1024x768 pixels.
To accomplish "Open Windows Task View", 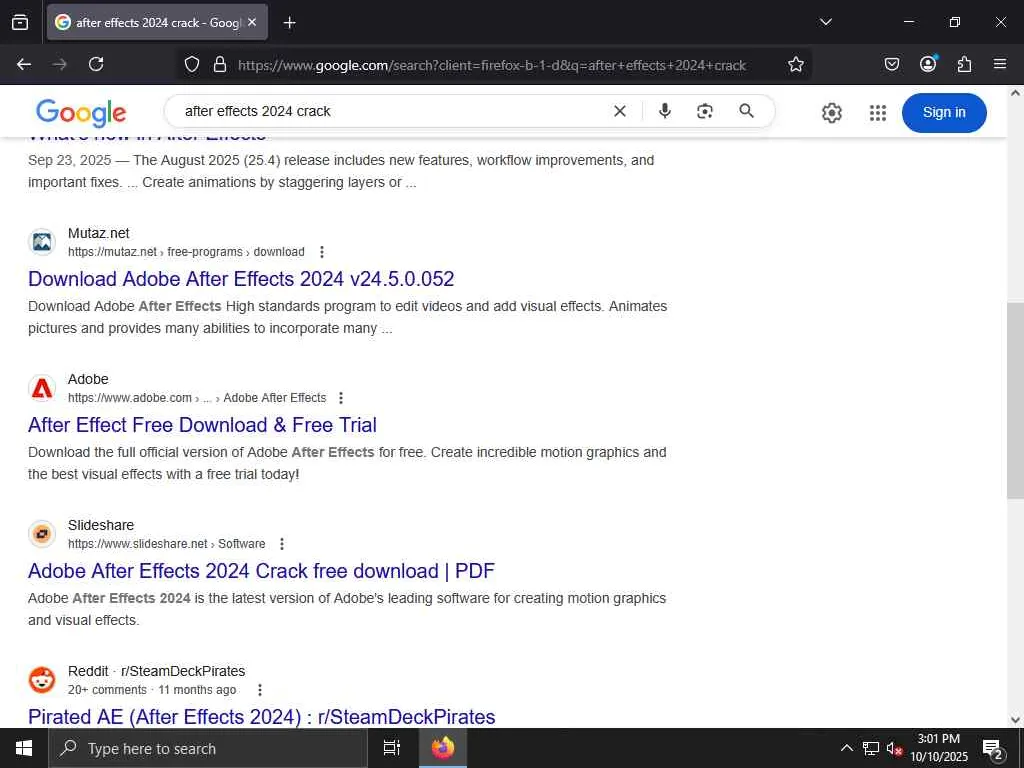I will [x=392, y=748].
